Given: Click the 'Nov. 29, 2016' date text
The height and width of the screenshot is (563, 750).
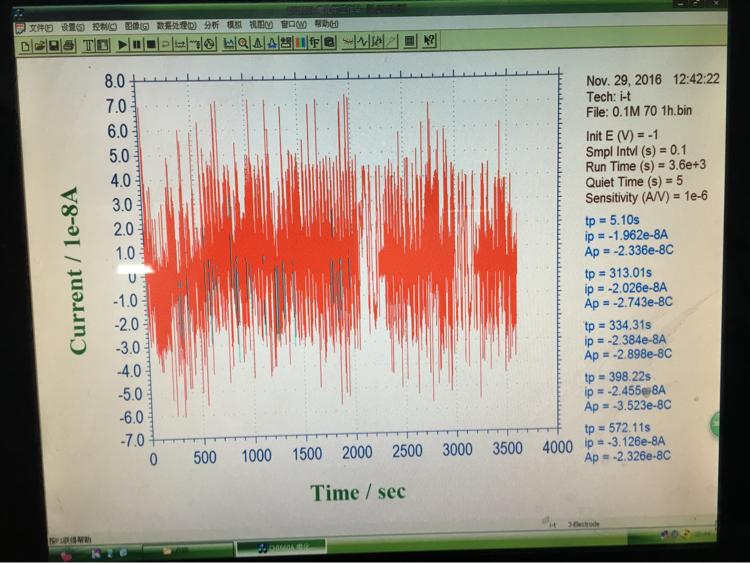Looking at the screenshot, I should point(624,80).
